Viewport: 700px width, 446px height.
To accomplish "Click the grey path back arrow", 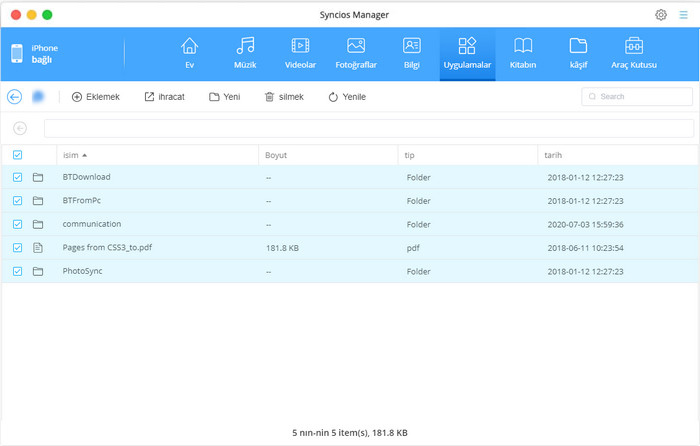I will click(x=20, y=128).
